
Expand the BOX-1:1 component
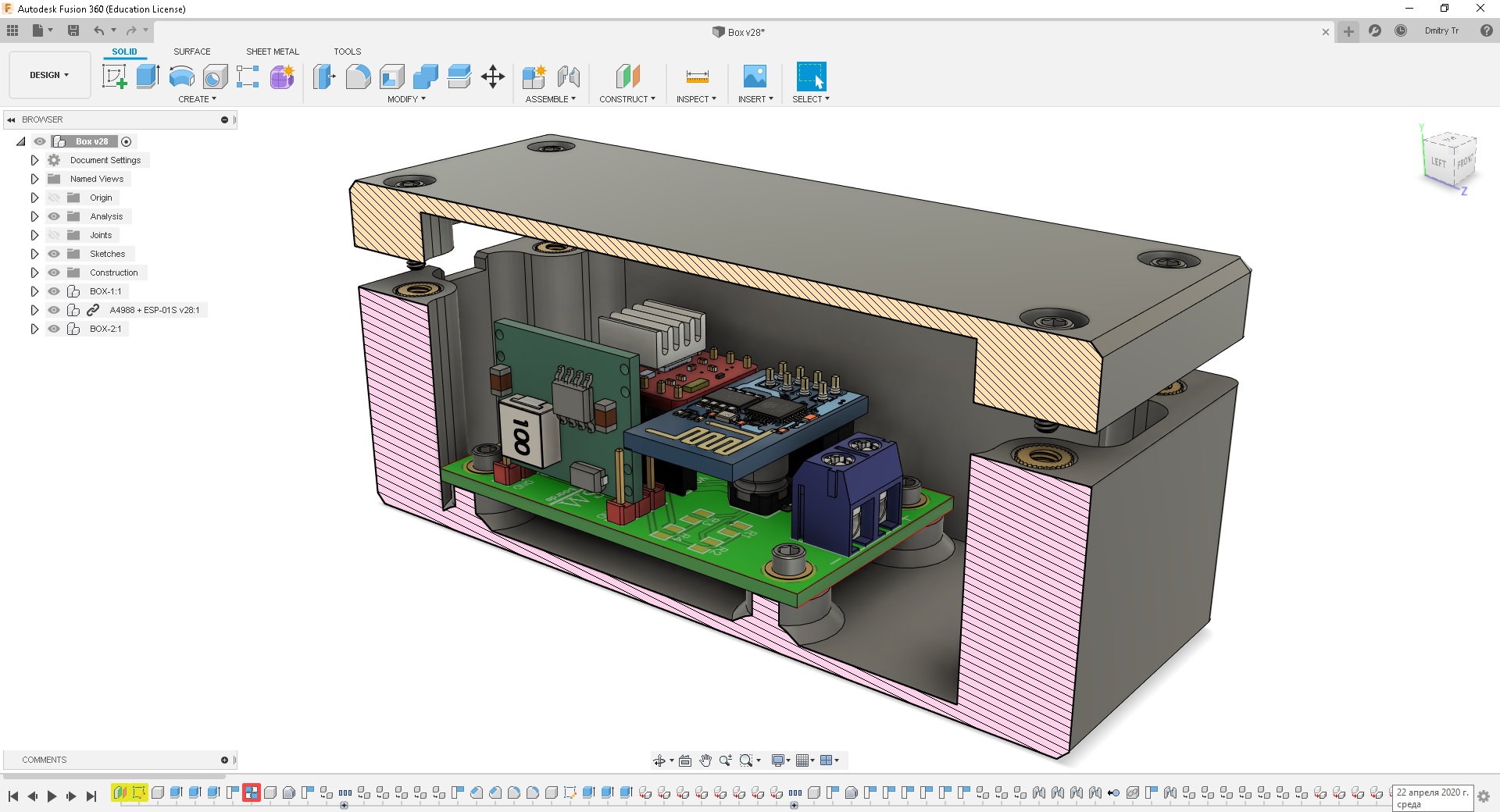(34, 291)
